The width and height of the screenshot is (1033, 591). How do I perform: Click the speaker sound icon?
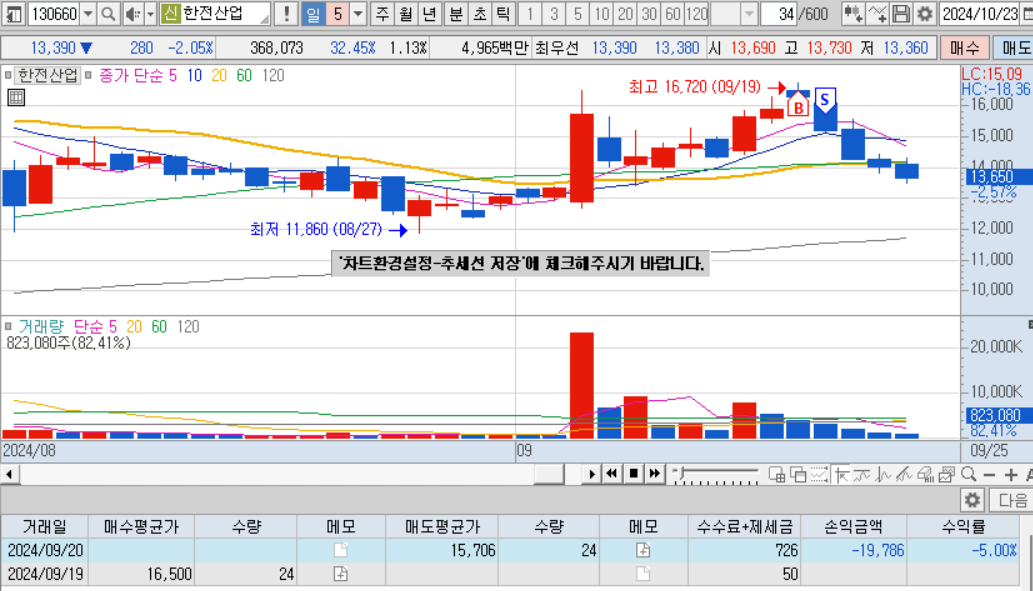132,14
